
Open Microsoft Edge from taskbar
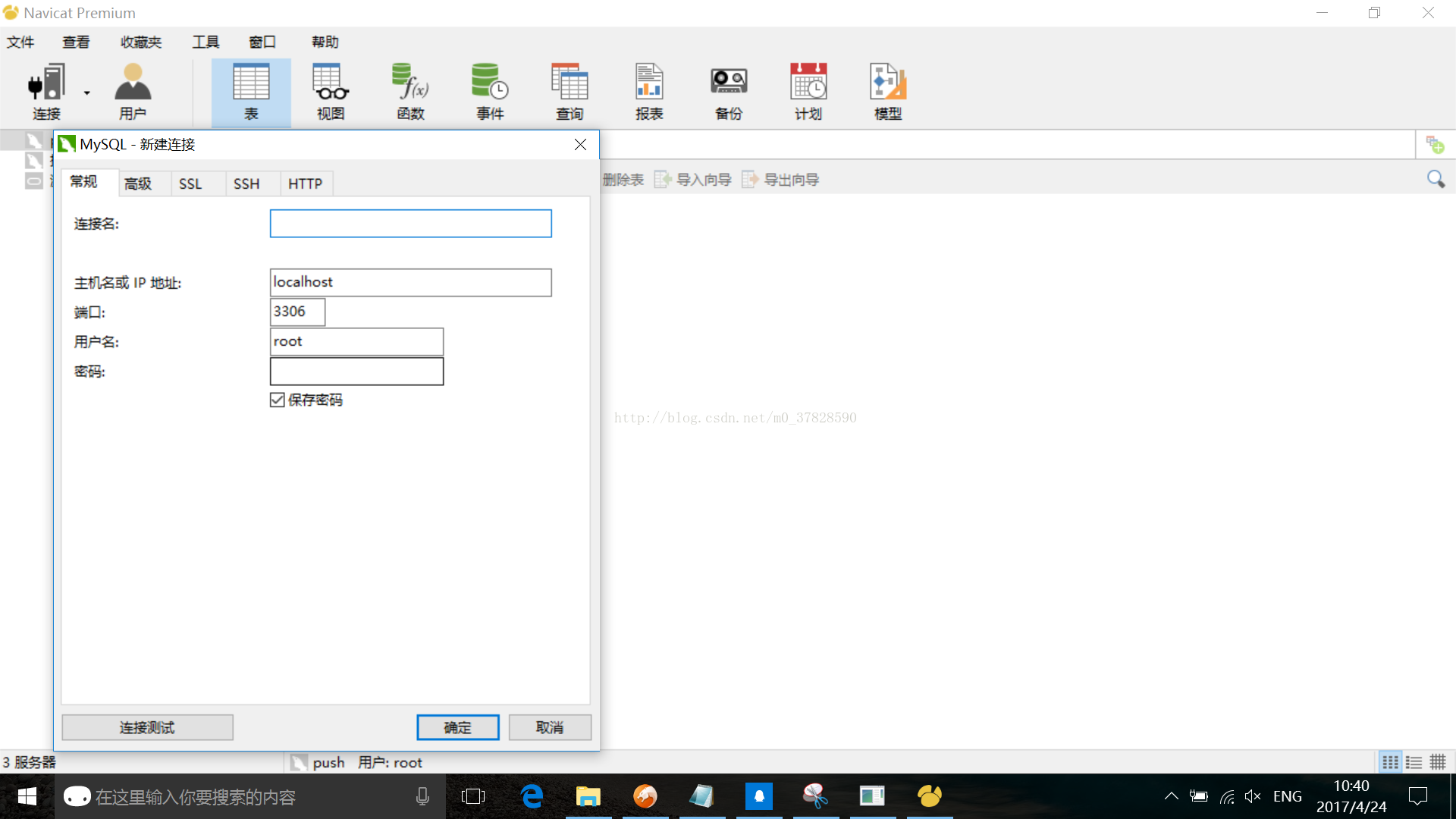pos(531,796)
